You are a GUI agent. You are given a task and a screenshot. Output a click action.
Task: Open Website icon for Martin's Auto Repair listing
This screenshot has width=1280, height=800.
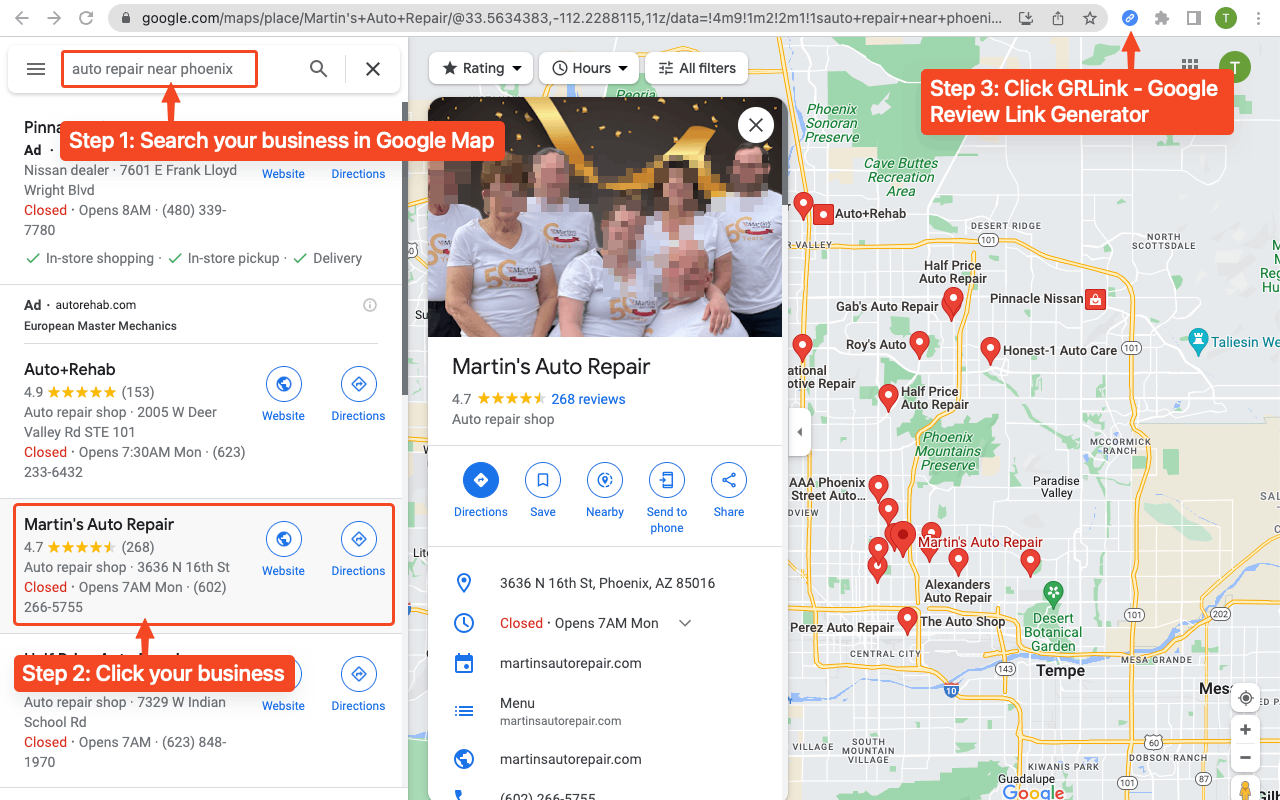coord(284,539)
